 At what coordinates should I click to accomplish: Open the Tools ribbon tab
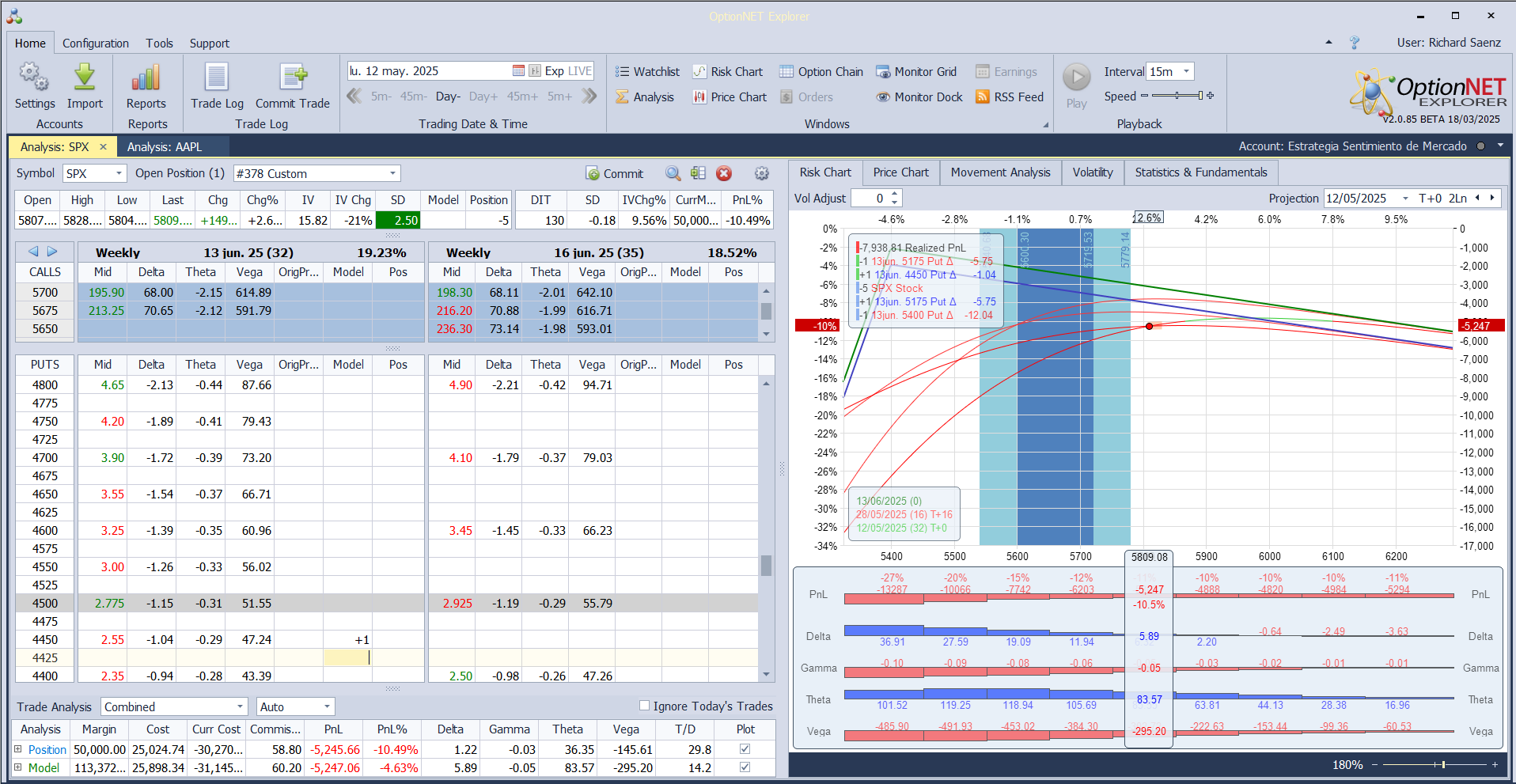point(159,44)
